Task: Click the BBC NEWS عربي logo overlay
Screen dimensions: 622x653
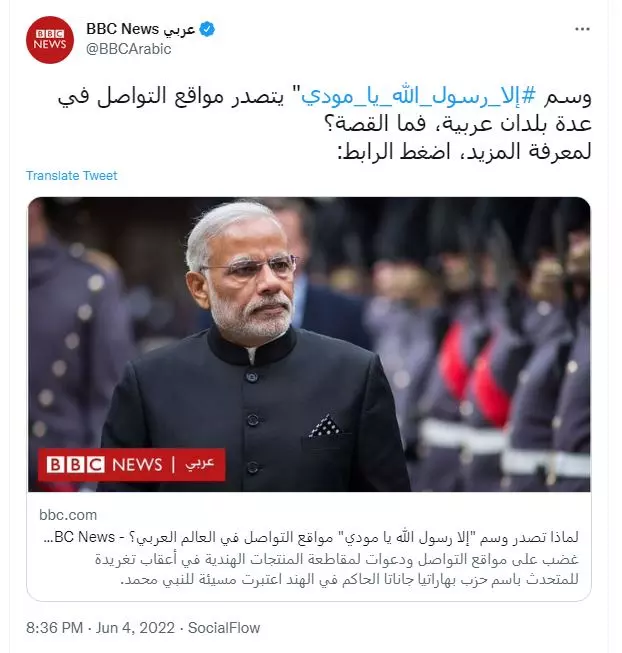Action: (132, 465)
